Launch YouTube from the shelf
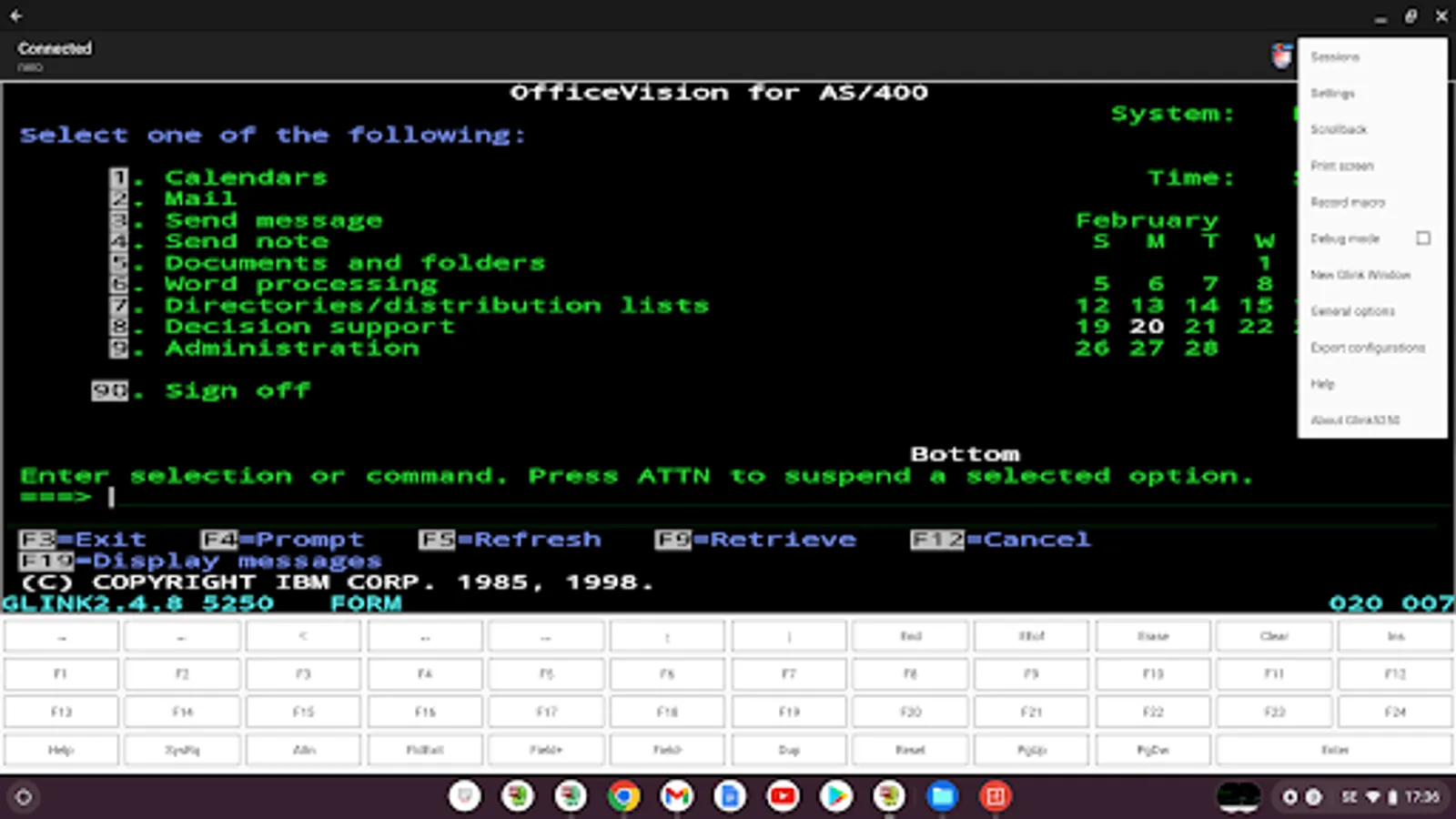 pos(782,797)
